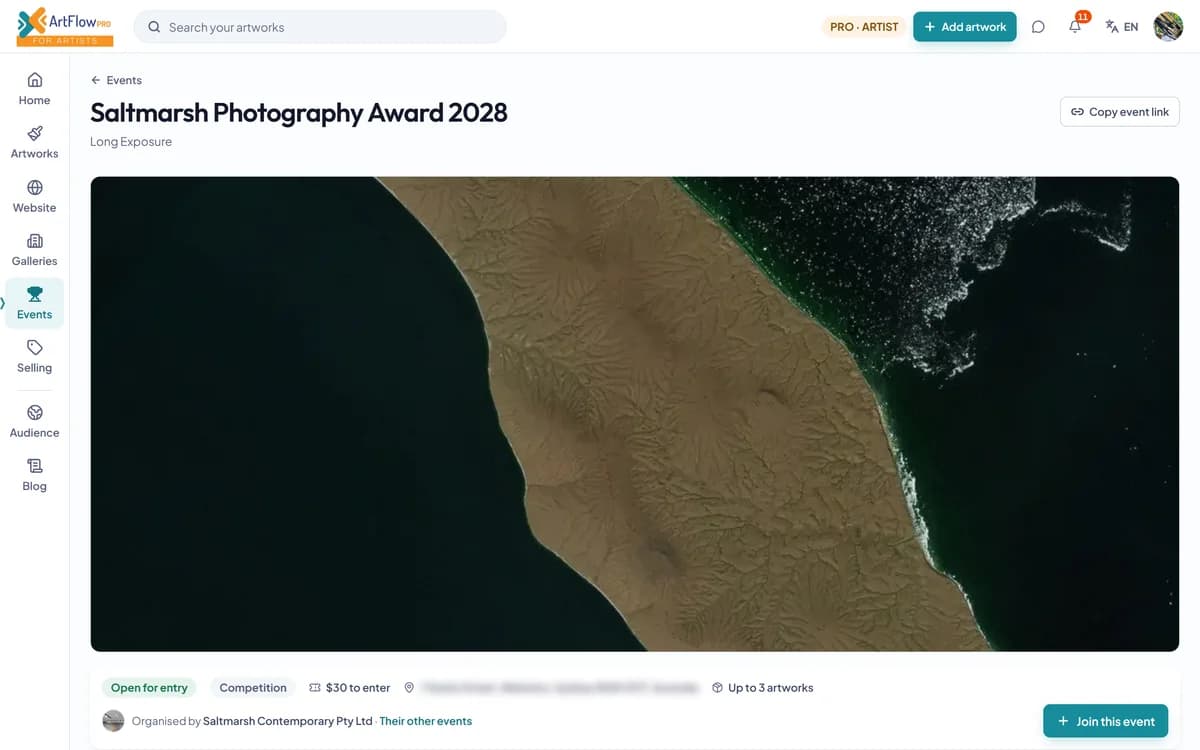Open the event cover photo
Viewport: 1200px width, 750px height.
tap(635, 414)
